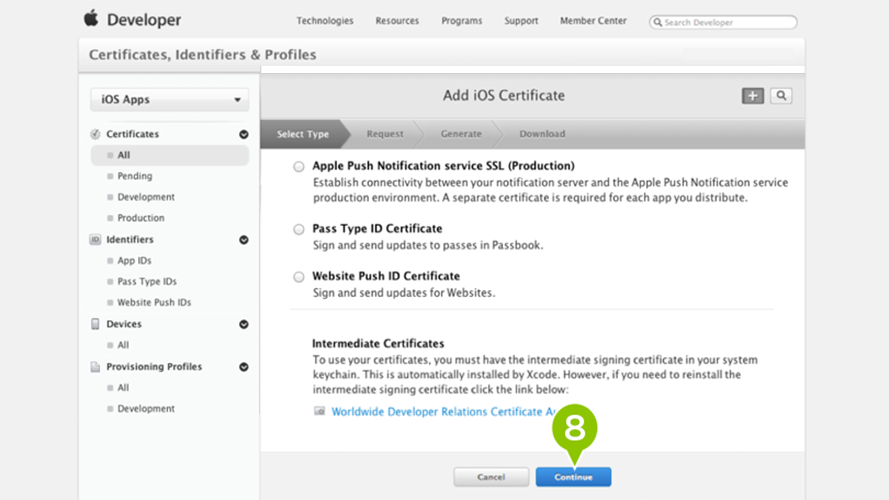Image resolution: width=889 pixels, height=500 pixels.
Task: Select Website Push ID Certificate radio button
Action: pyautogui.click(x=299, y=277)
